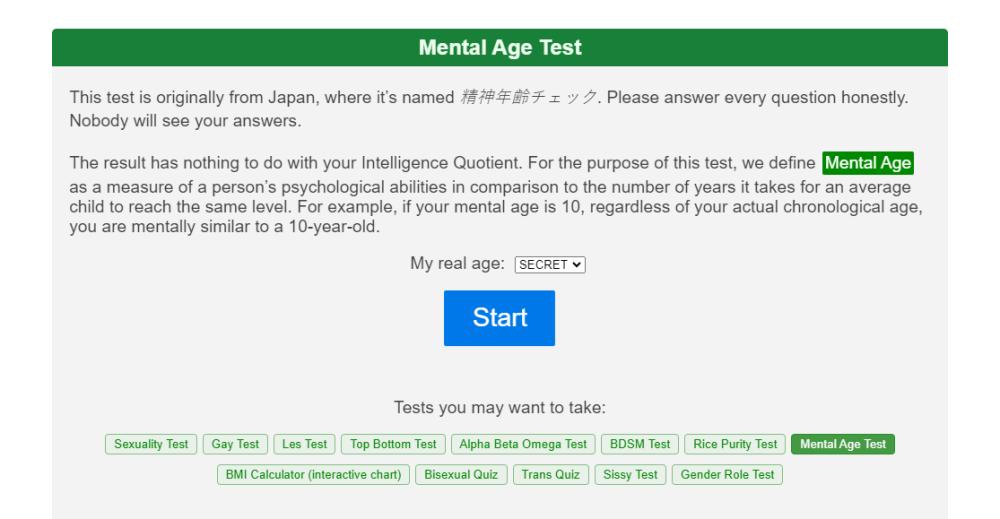Open the Gay Test link
This screenshot has width=1000, height=519.
click(235, 444)
